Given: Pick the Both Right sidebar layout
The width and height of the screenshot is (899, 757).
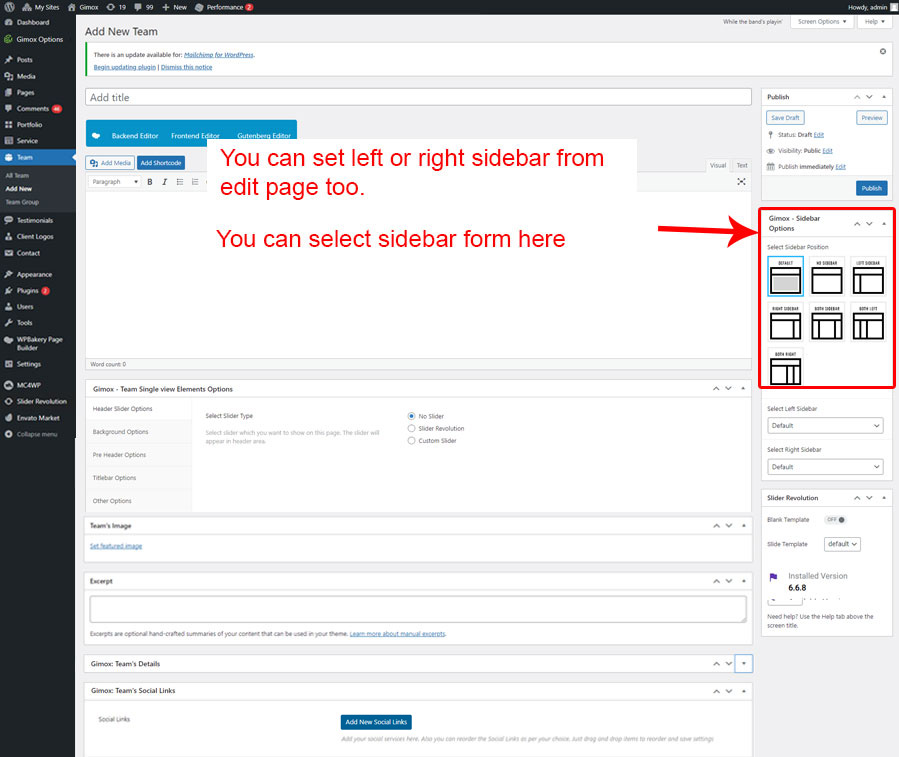Looking at the screenshot, I should tap(786, 367).
